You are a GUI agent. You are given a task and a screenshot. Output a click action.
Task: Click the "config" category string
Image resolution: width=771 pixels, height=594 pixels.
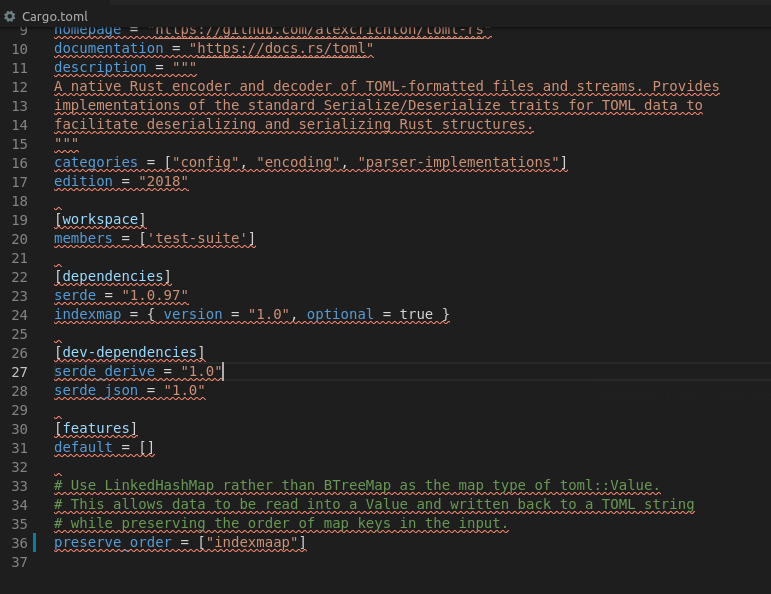tap(206, 162)
